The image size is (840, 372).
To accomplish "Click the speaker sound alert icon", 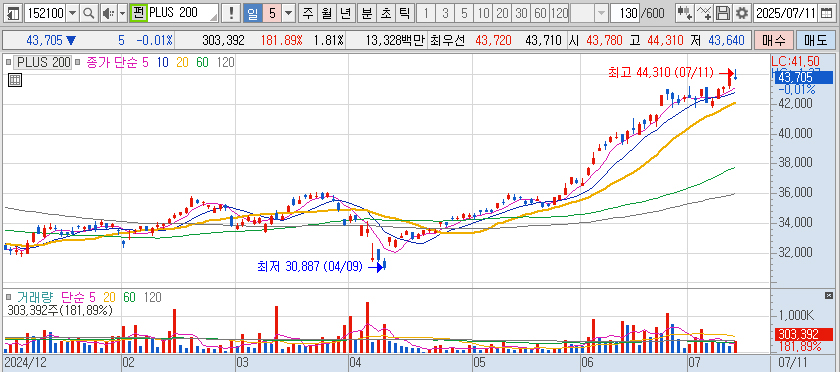I will pos(109,13).
